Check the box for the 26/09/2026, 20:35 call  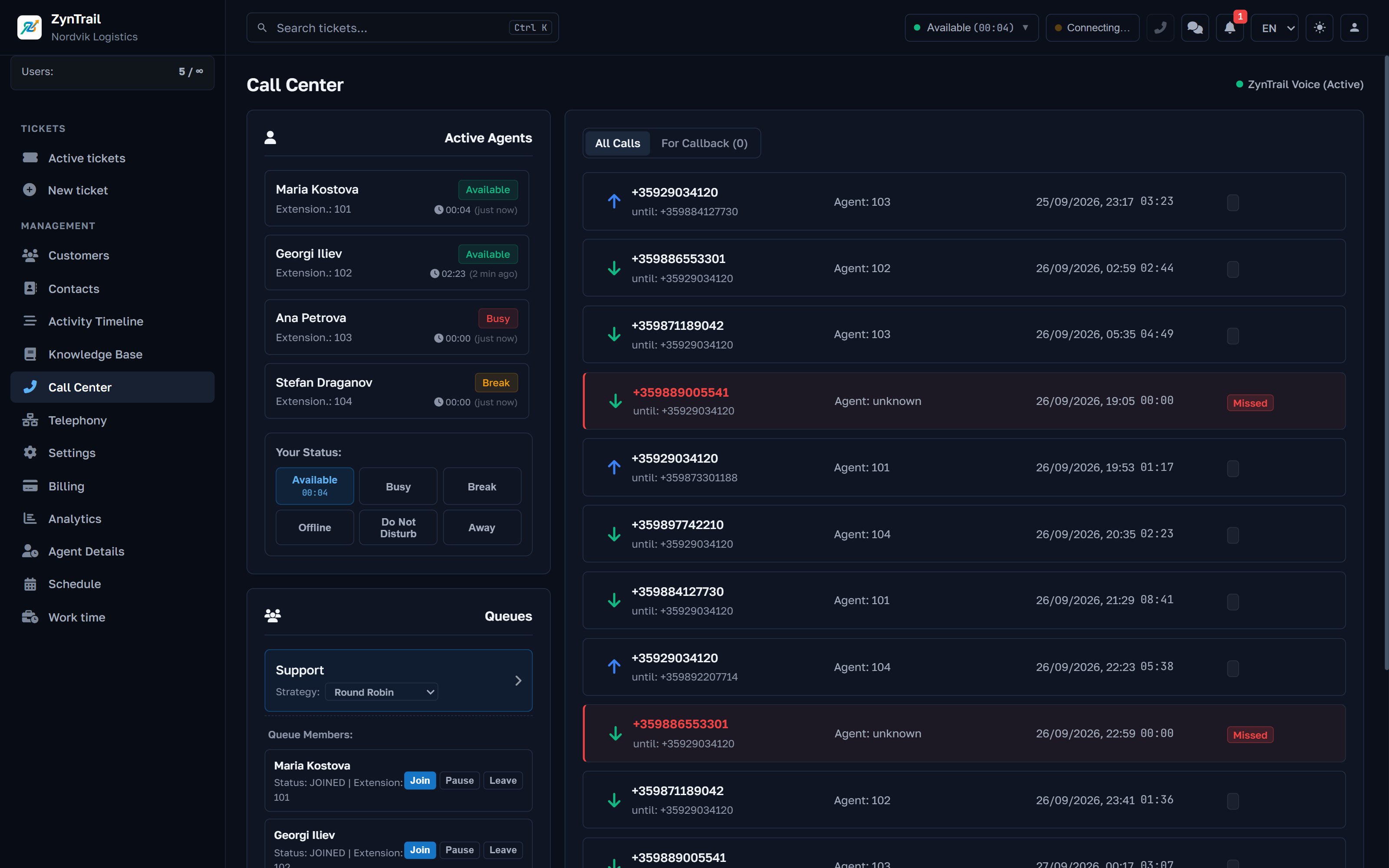coord(1233,535)
